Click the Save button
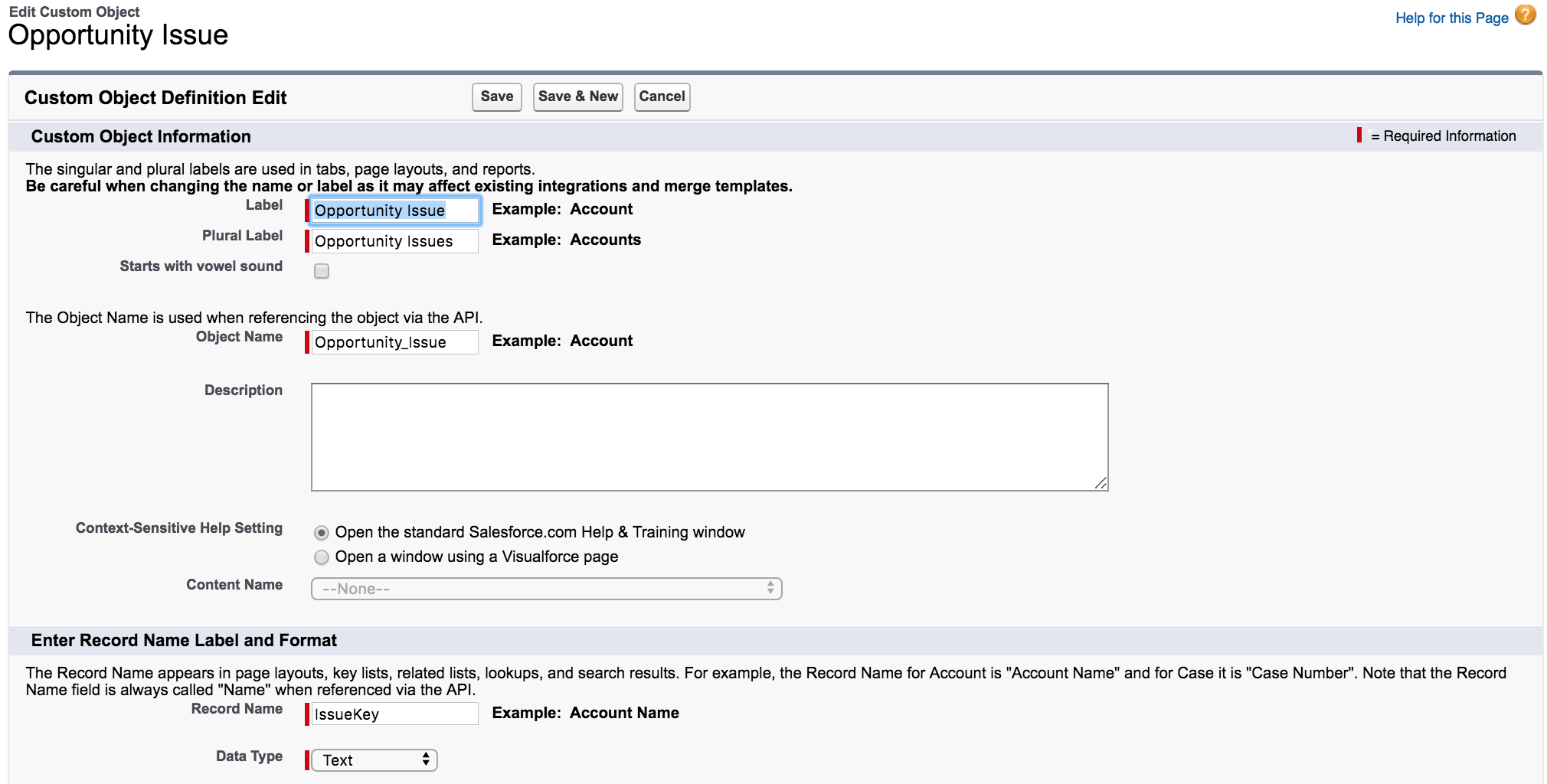Screen dimensions: 1547x784 click(496, 96)
